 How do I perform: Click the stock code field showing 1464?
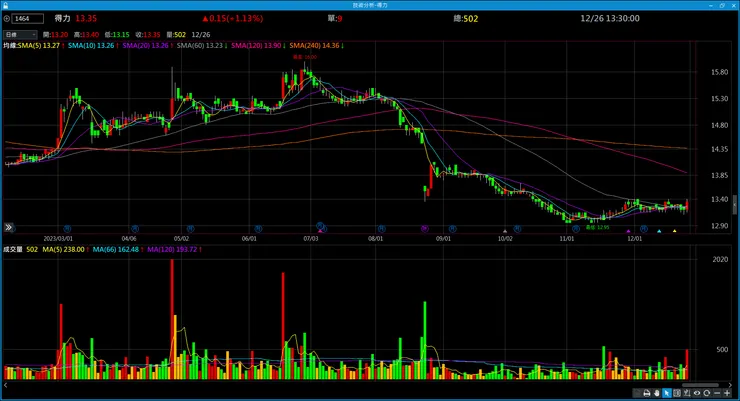pyautogui.click(x=28, y=18)
